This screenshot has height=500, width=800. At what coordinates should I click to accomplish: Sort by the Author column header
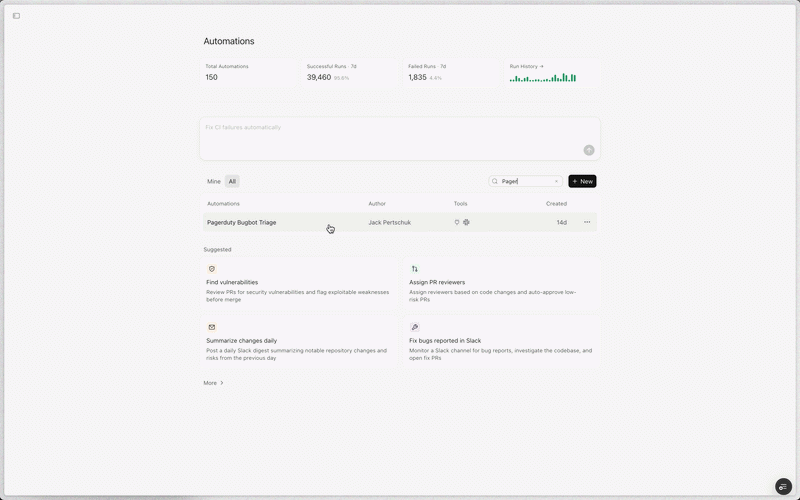377,204
